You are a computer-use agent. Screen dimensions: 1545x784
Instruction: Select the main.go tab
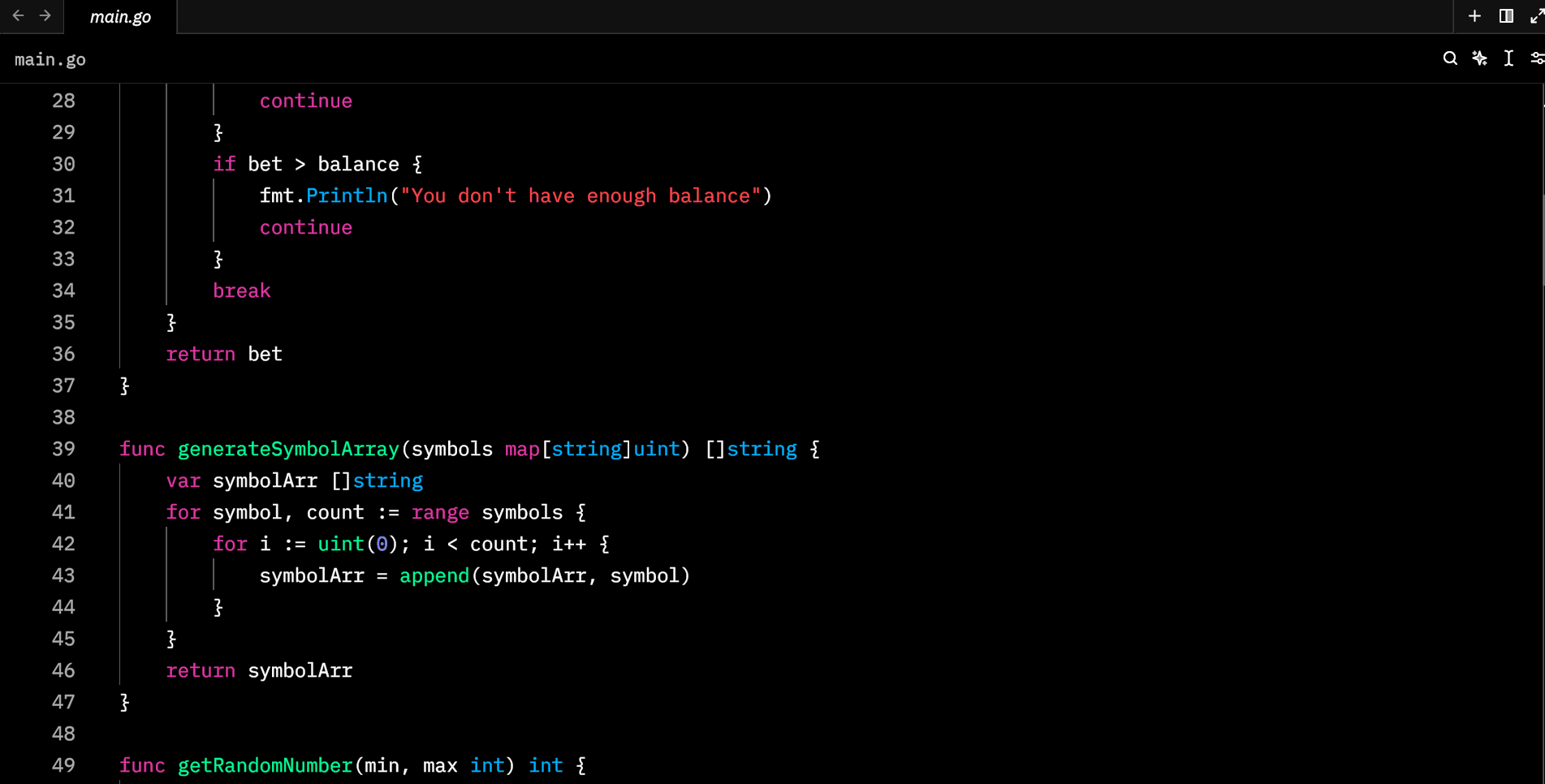point(120,17)
